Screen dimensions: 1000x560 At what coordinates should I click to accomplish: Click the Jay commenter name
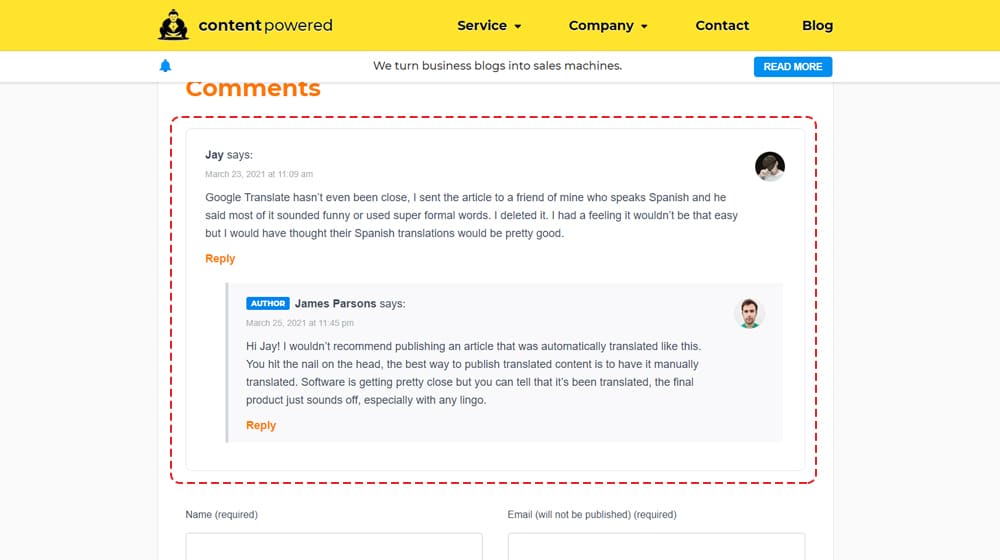tap(214, 155)
